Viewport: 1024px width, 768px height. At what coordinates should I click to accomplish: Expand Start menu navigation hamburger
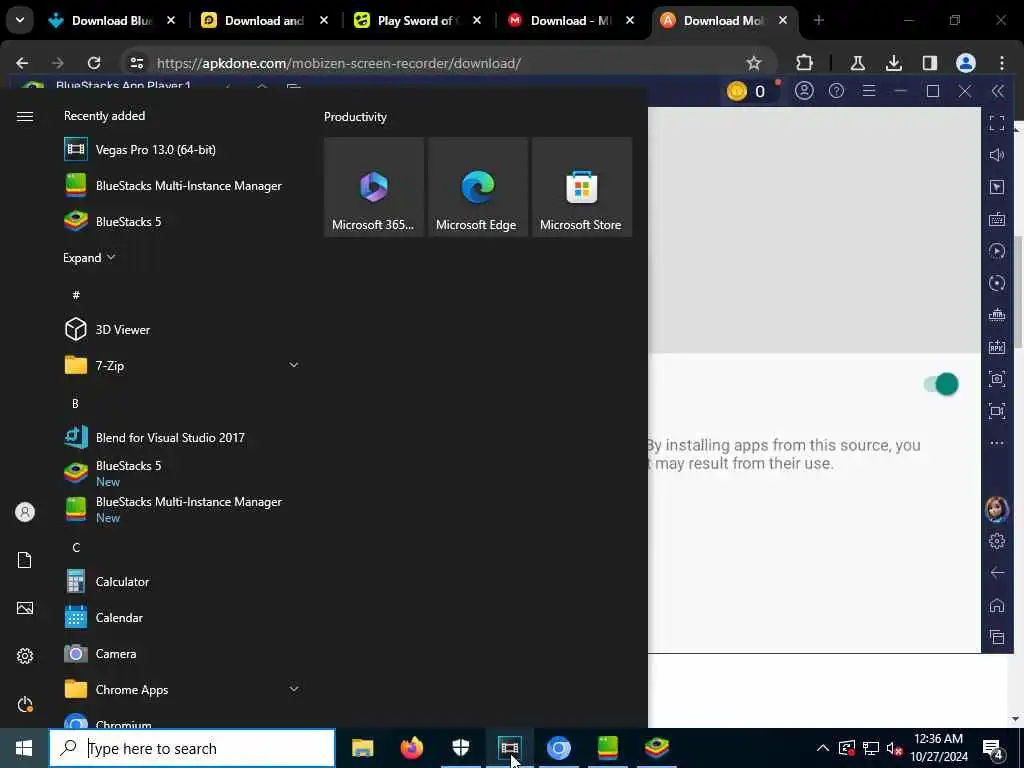pos(25,116)
